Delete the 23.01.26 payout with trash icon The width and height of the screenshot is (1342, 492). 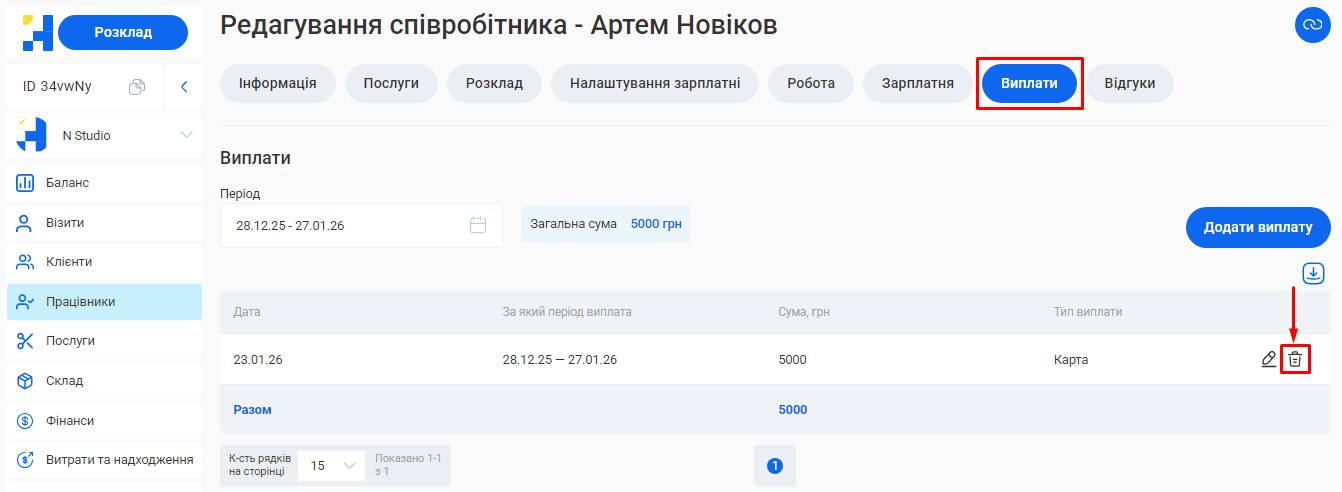1295,359
